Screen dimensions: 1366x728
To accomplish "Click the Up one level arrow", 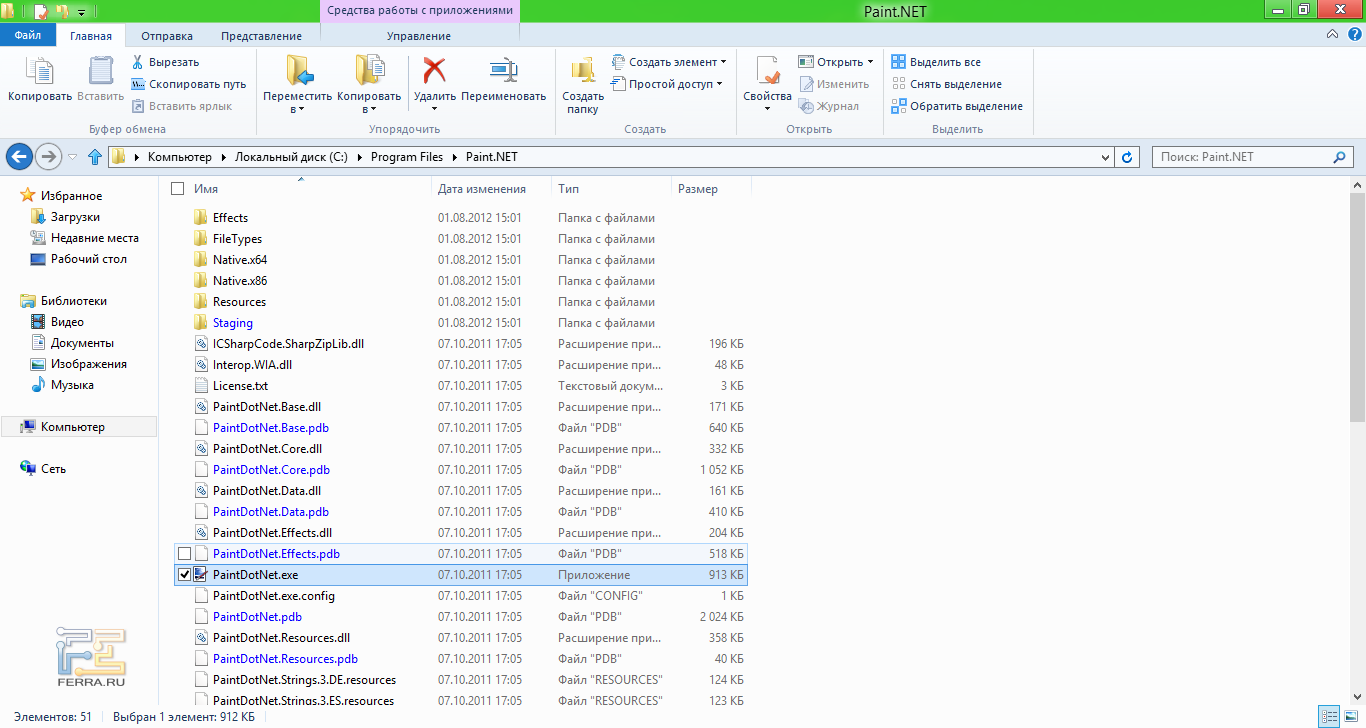I will click(x=95, y=157).
